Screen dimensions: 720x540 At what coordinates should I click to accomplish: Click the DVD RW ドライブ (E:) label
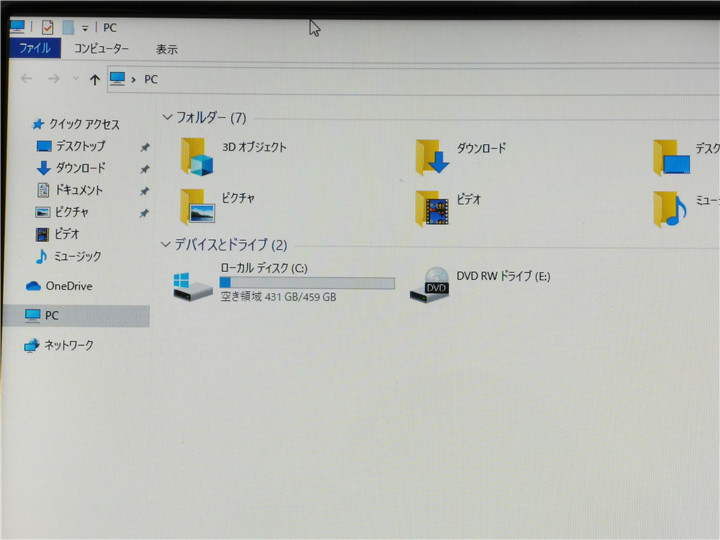click(x=503, y=276)
